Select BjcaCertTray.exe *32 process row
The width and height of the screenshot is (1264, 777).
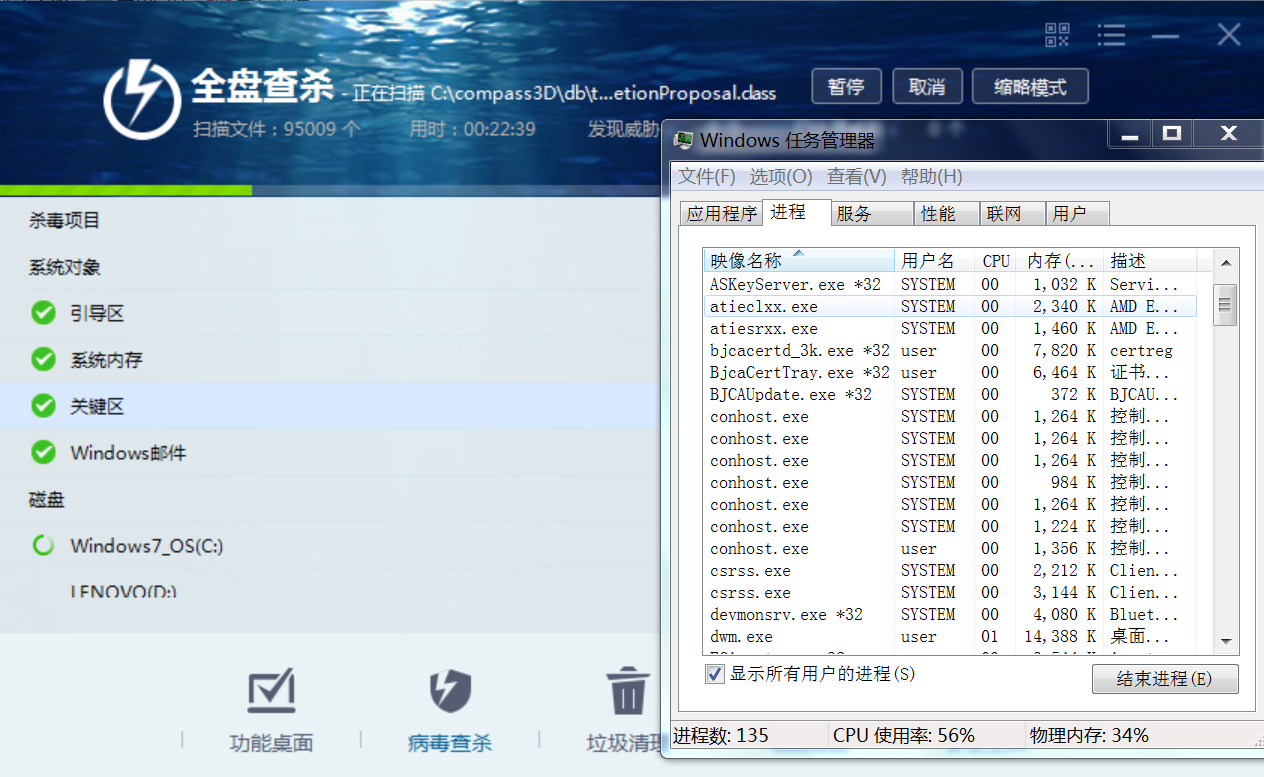949,372
